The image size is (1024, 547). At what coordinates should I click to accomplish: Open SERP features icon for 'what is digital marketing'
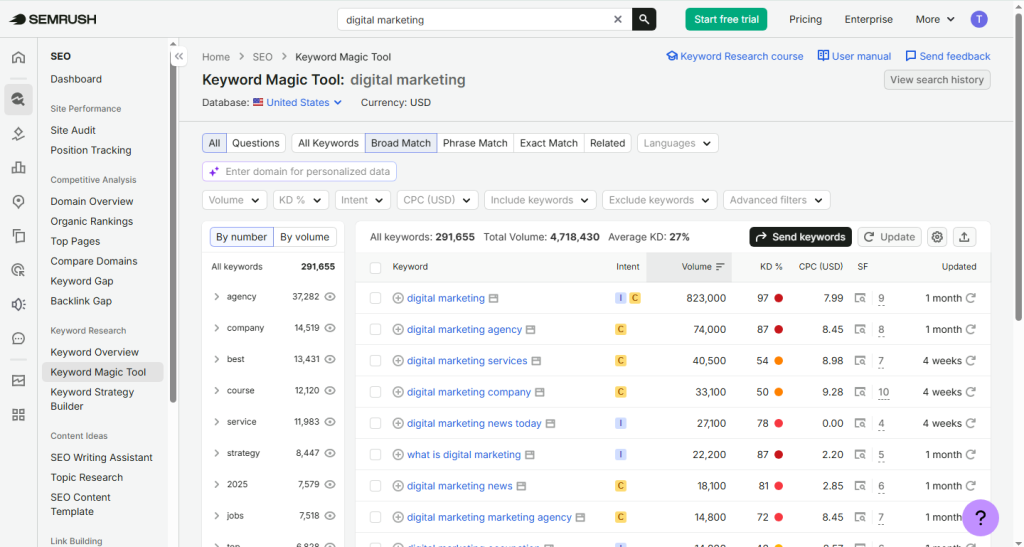point(860,455)
